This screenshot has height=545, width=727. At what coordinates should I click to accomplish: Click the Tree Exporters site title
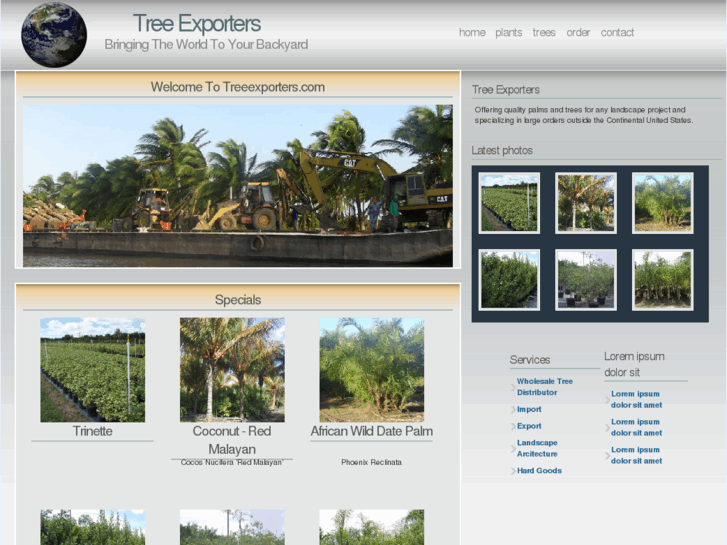197,23
